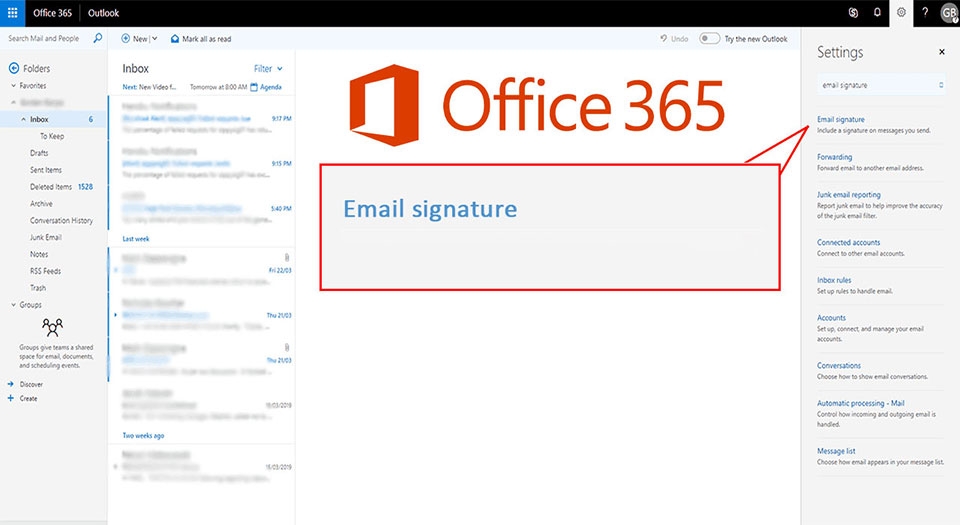Open the GB account avatar

click(948, 13)
